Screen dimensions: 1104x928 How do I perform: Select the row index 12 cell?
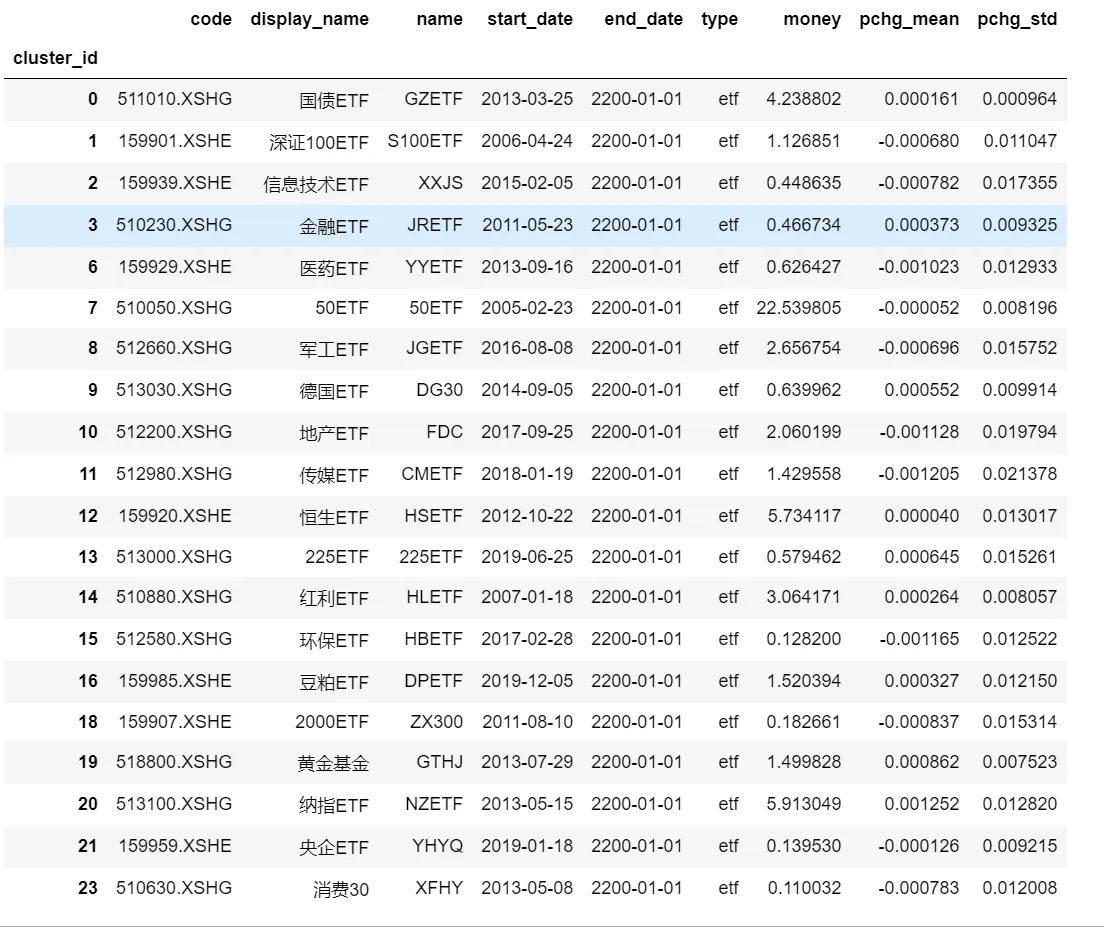click(88, 516)
